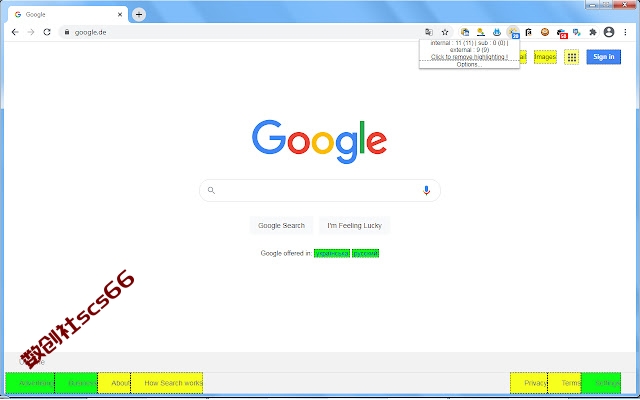Start voice search with the microphone icon

click(427, 190)
